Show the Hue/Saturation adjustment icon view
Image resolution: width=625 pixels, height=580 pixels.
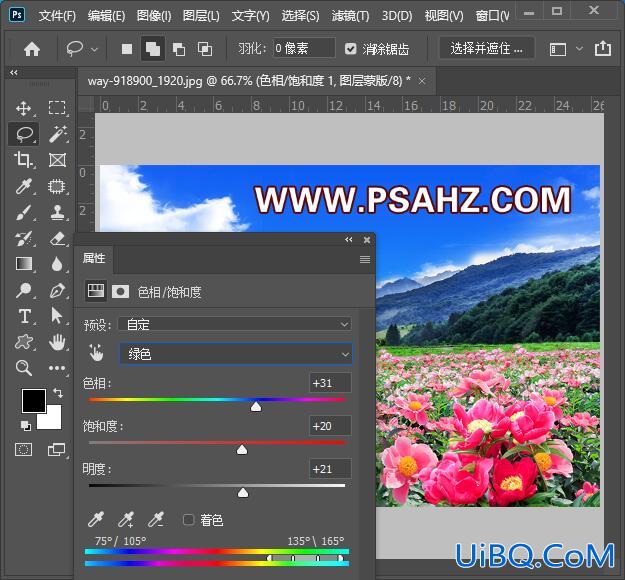coord(96,291)
